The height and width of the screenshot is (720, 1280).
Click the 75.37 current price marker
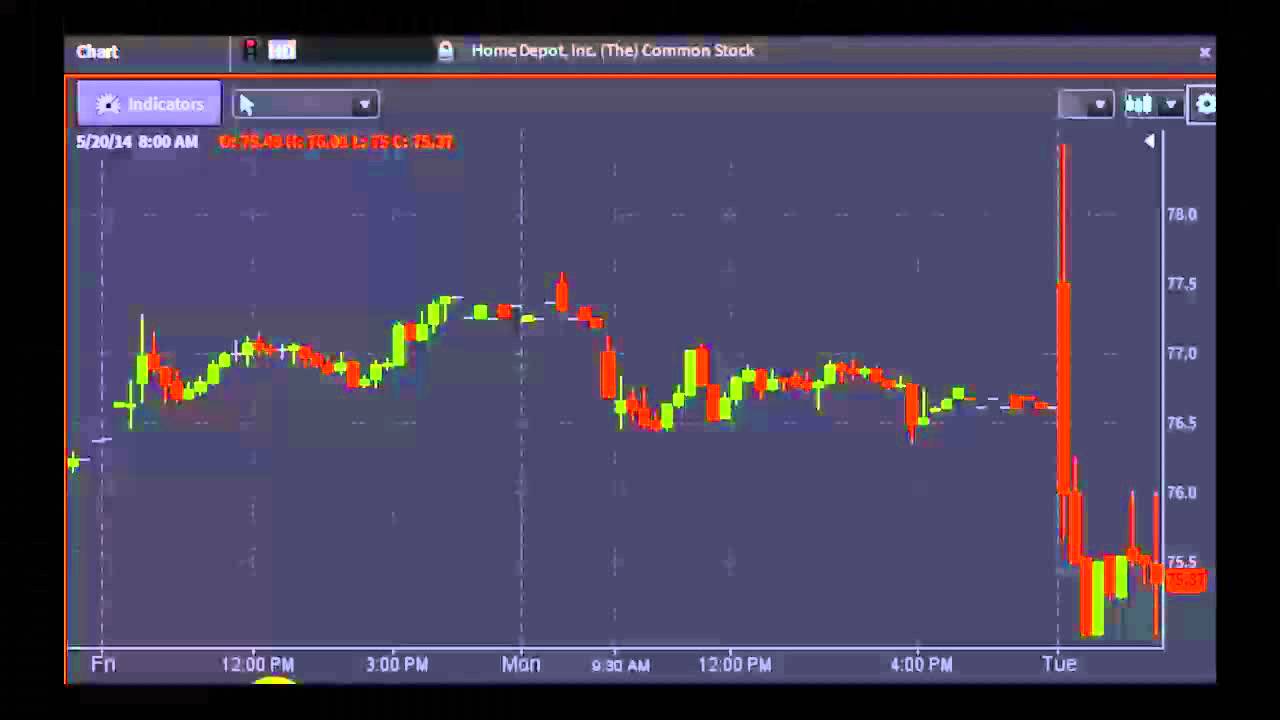[x=1186, y=581]
